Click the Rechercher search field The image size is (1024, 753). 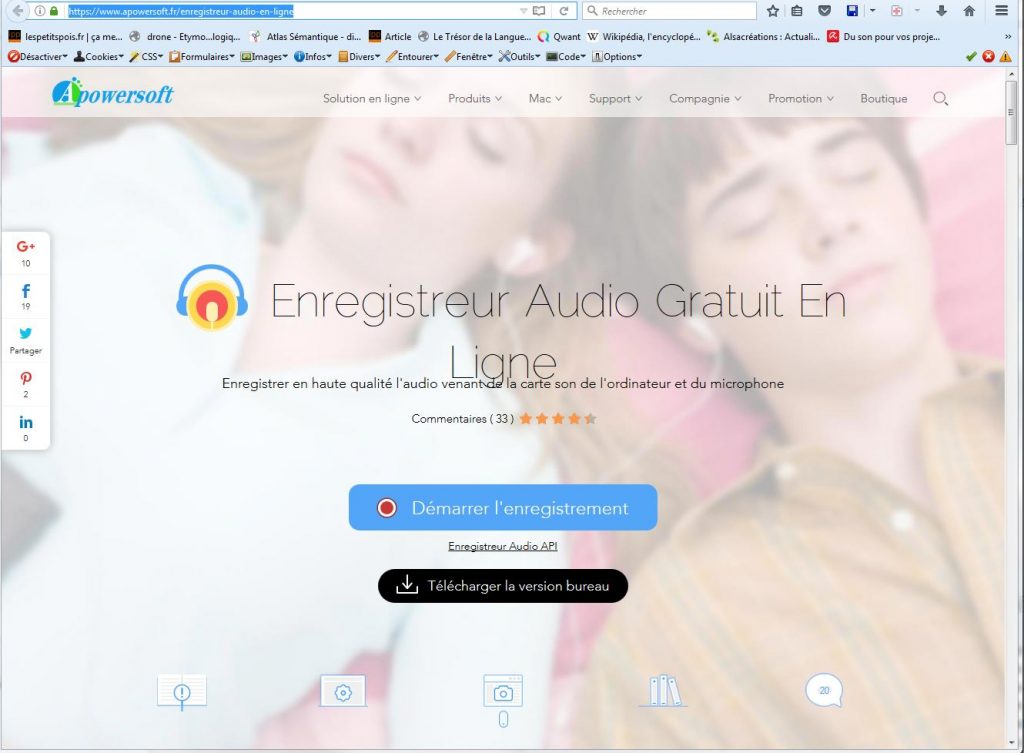pos(669,11)
